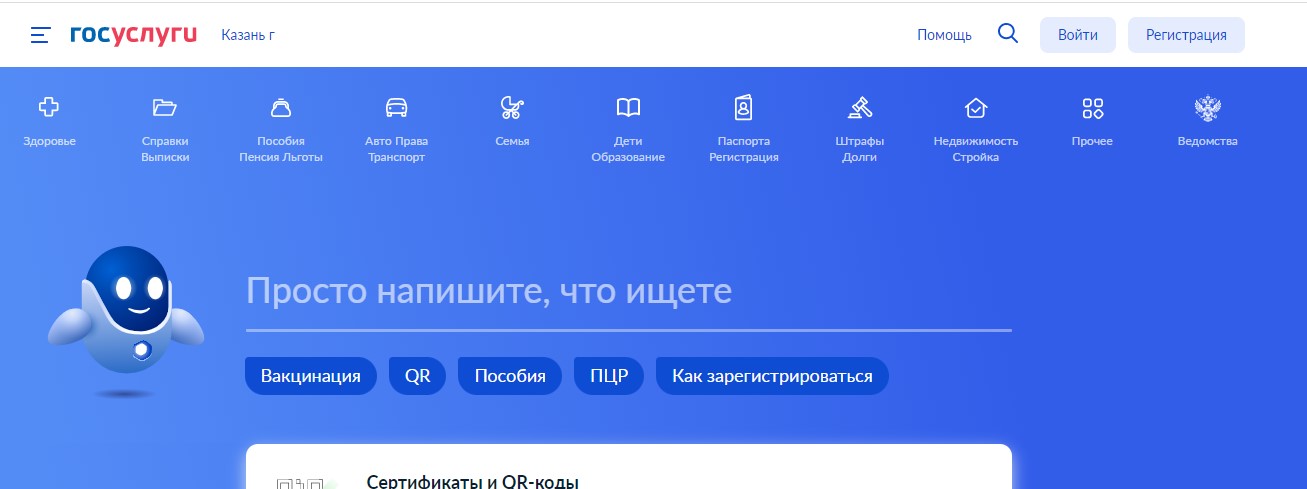Open the Здоровье category icon
This screenshot has height=489, width=1307.
[x=49, y=108]
